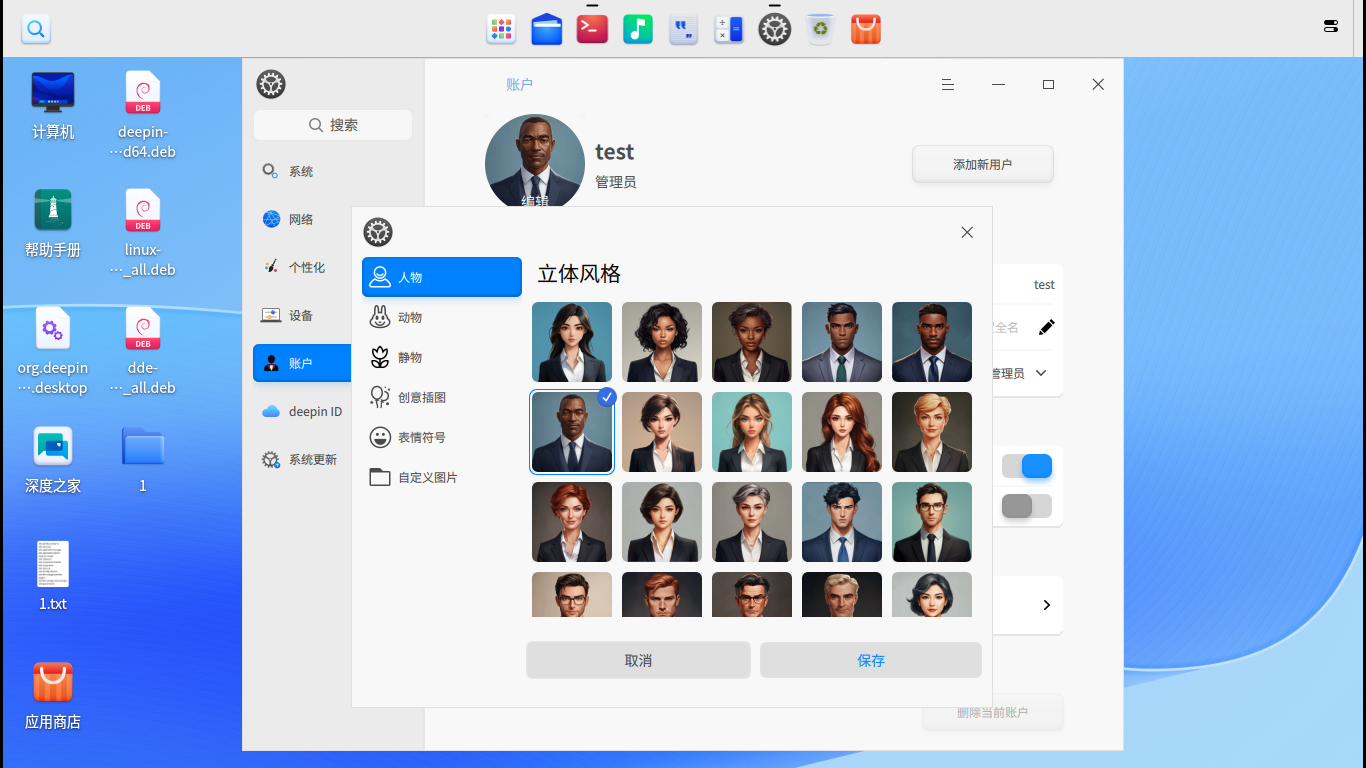Open the 帮助手册 help manual desktop icon
1366x768 pixels.
coord(53,223)
